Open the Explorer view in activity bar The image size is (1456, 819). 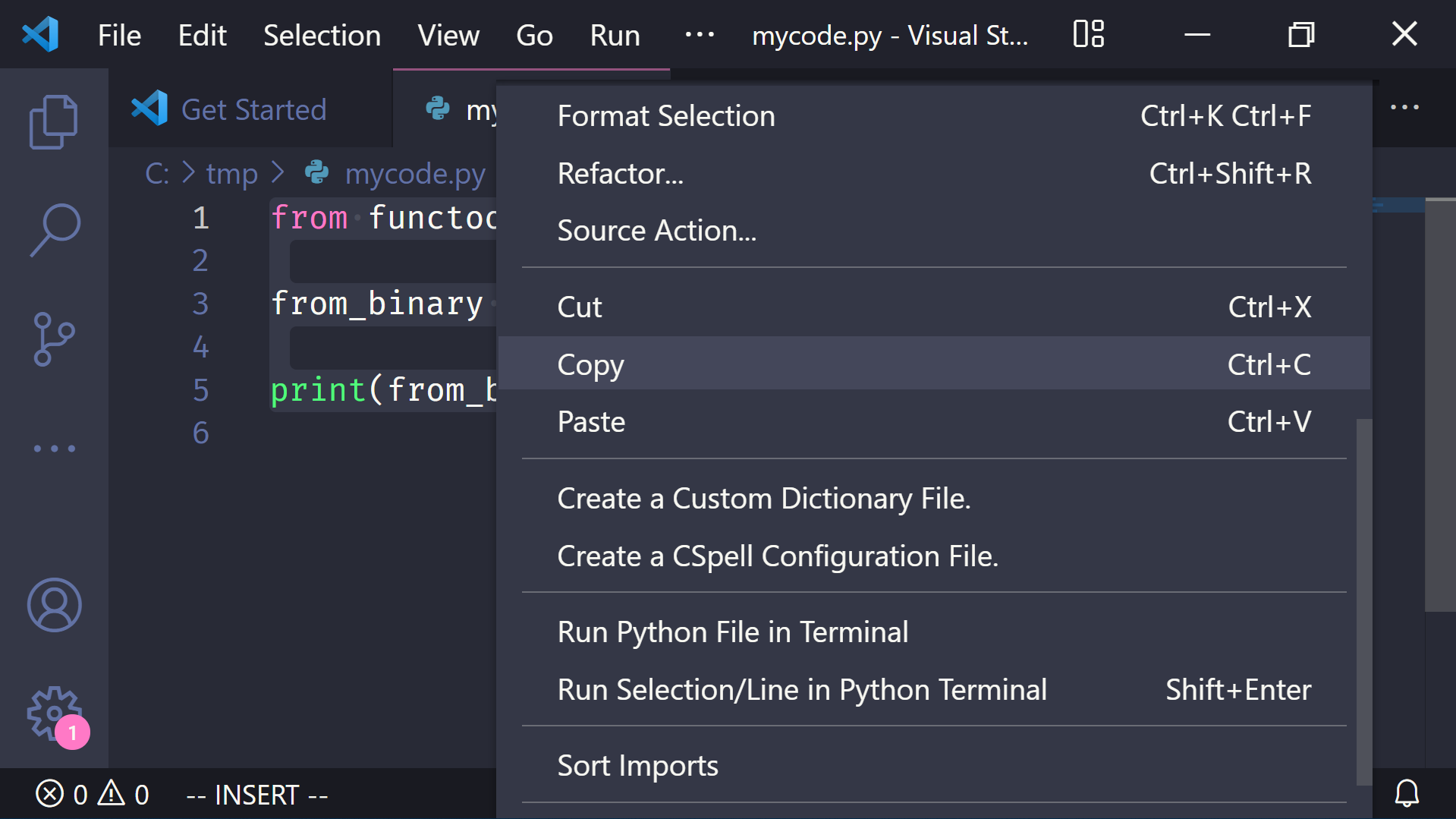(54, 121)
